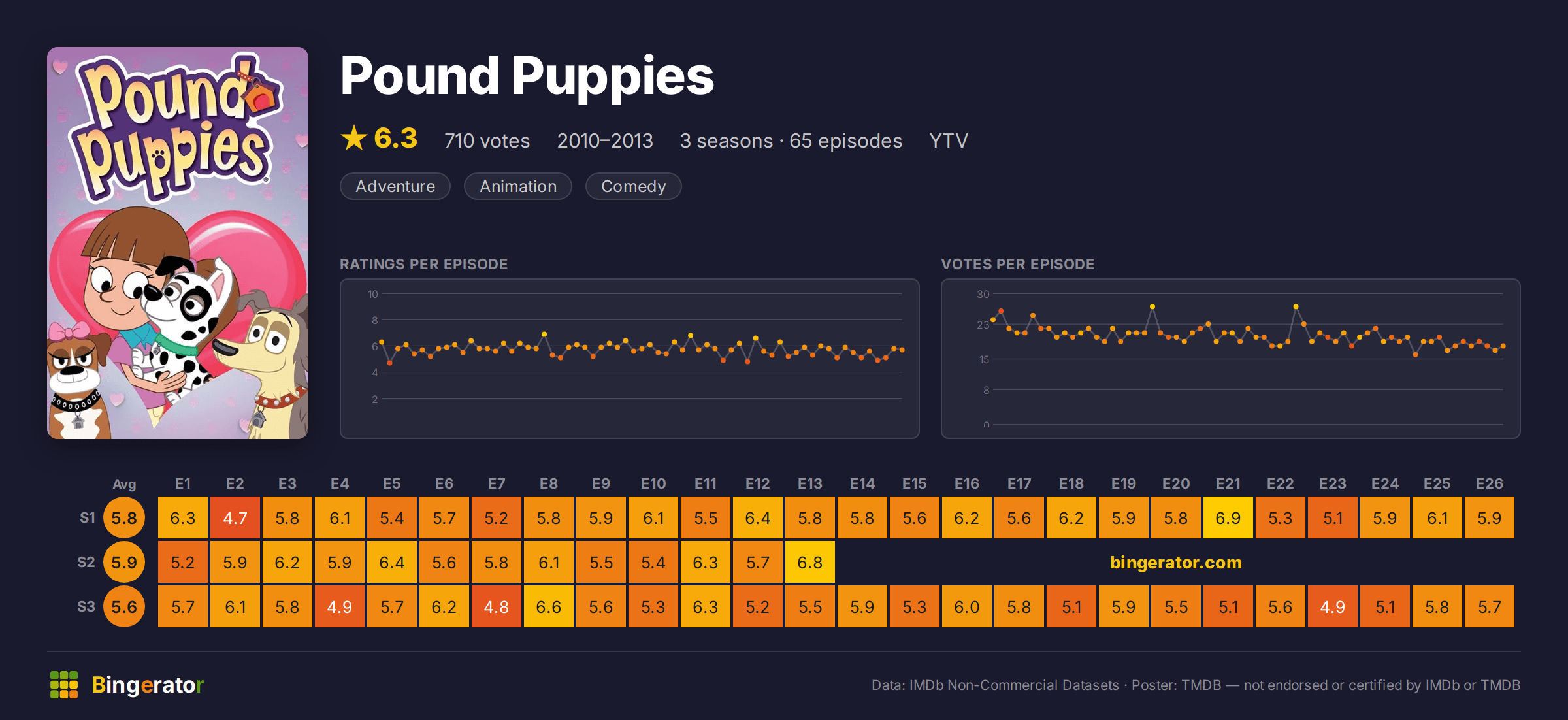Select the Animation genre tag

[518, 186]
